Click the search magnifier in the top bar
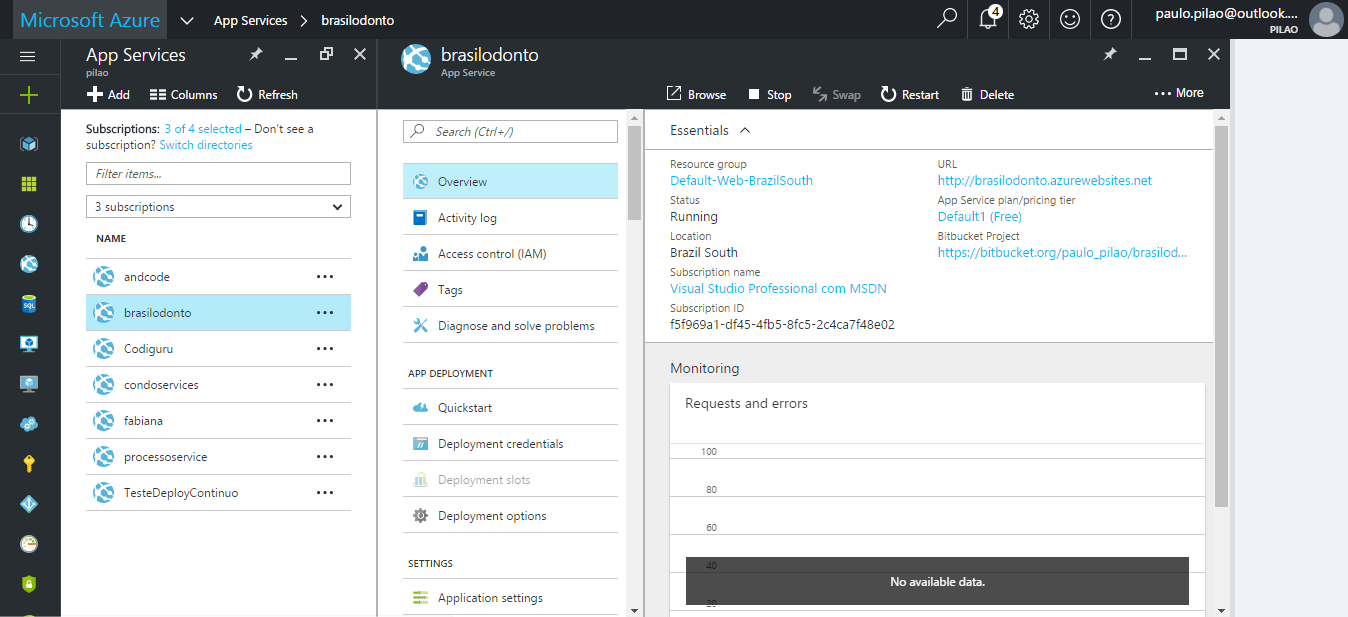 pyautogui.click(x=946, y=19)
